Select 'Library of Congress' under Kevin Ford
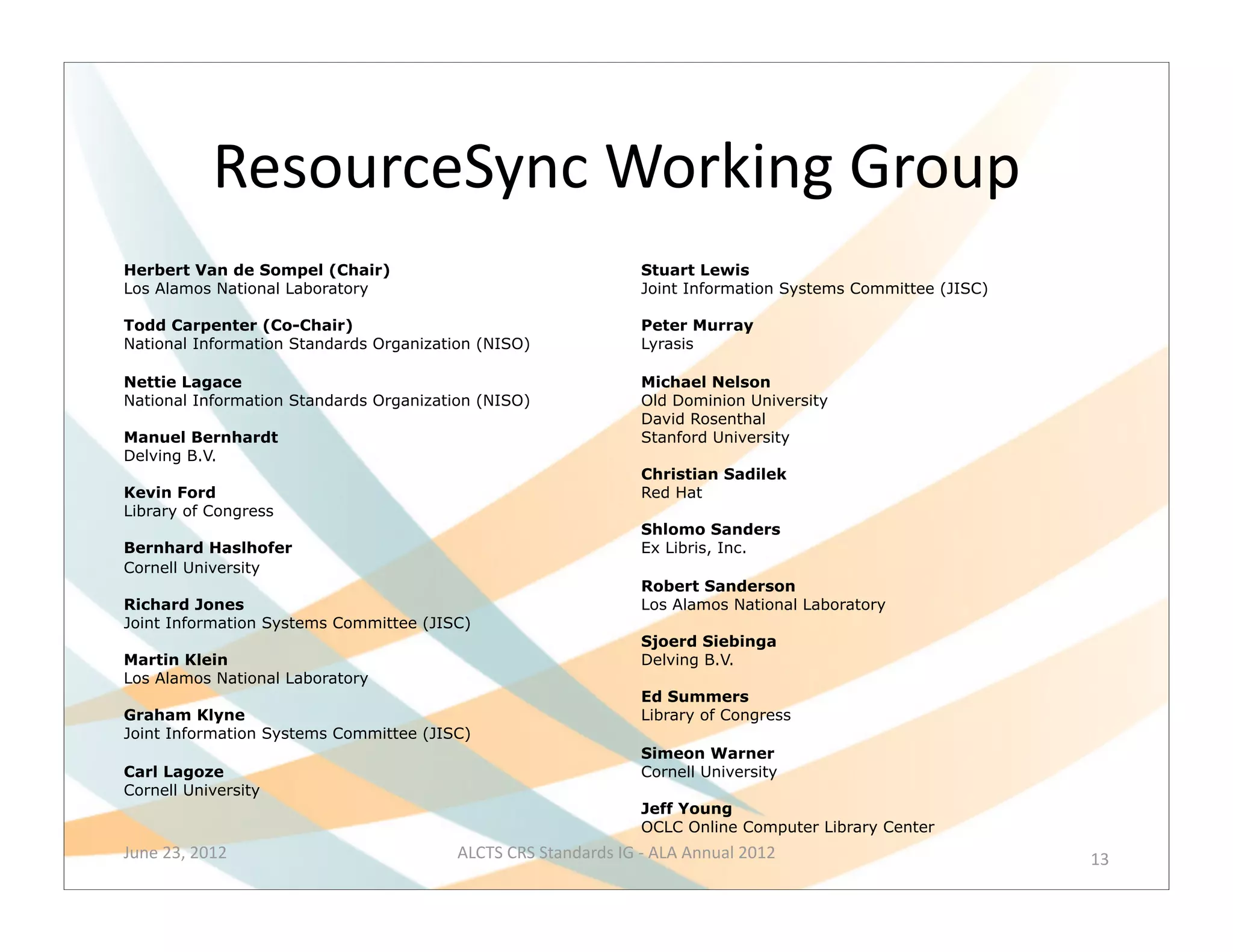Viewport: 1233px width, 952px height. (x=199, y=512)
